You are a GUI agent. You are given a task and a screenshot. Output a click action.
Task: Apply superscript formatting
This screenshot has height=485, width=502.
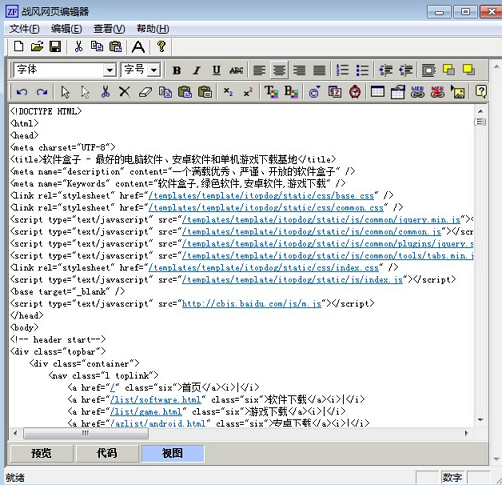(x=248, y=92)
